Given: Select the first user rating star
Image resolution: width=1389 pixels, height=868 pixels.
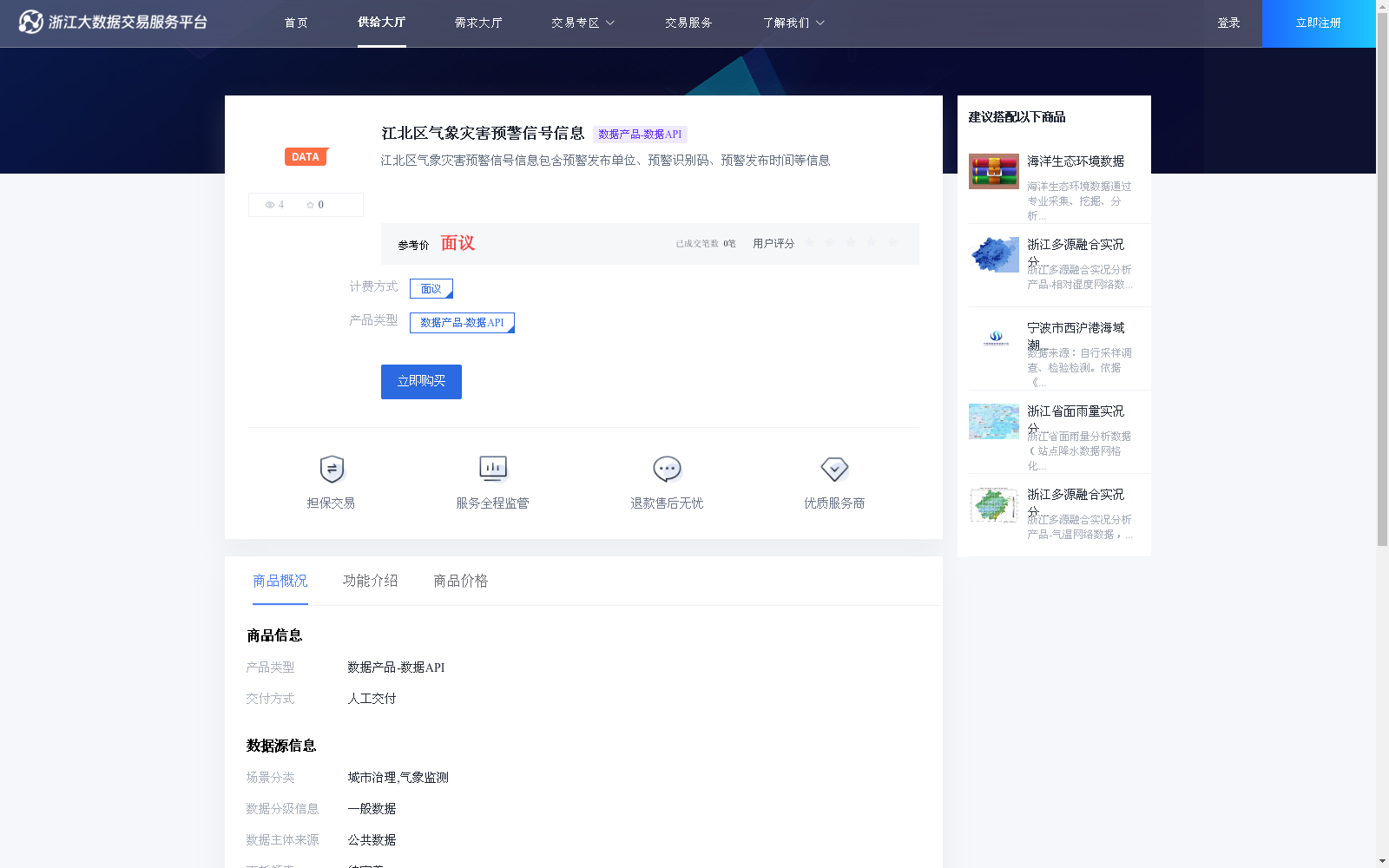Looking at the screenshot, I should pyautogui.click(x=809, y=243).
